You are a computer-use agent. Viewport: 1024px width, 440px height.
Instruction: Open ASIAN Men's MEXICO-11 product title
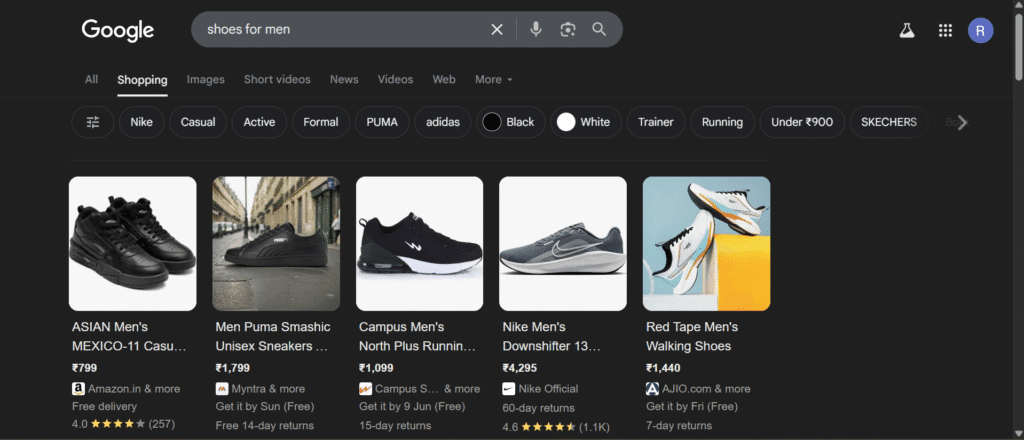pos(129,336)
